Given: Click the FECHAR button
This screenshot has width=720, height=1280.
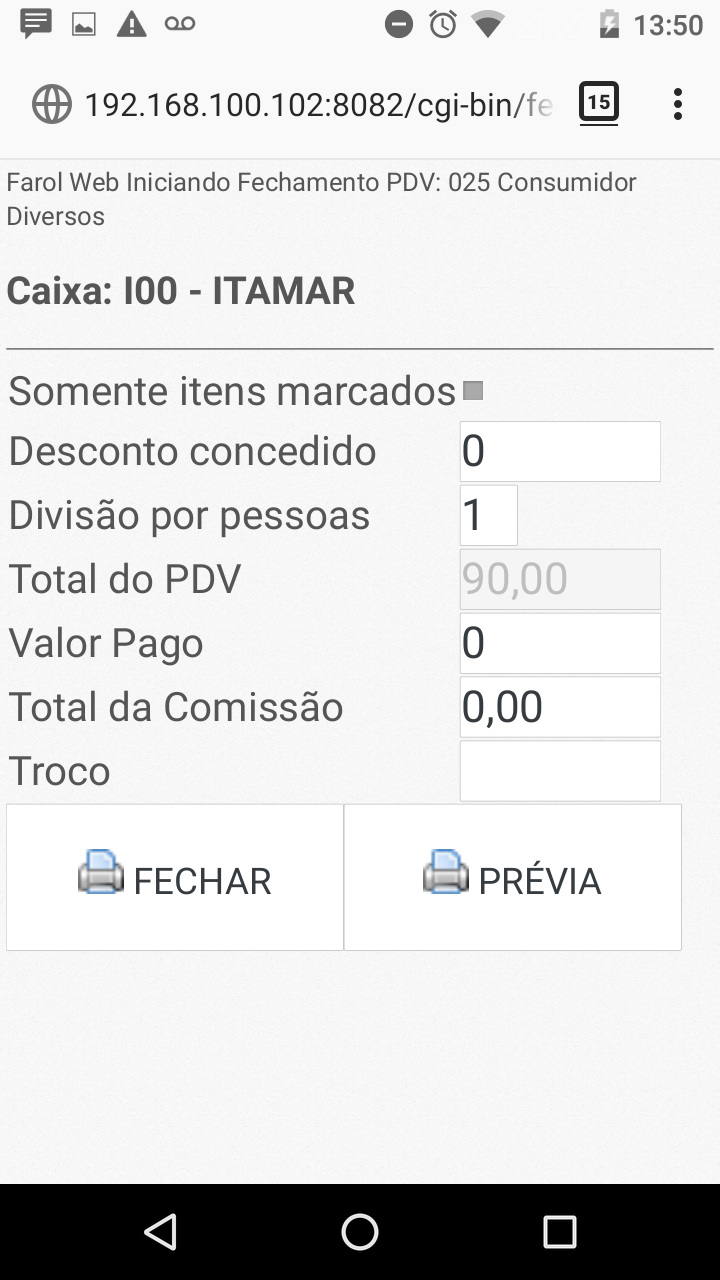Looking at the screenshot, I should 175,878.
